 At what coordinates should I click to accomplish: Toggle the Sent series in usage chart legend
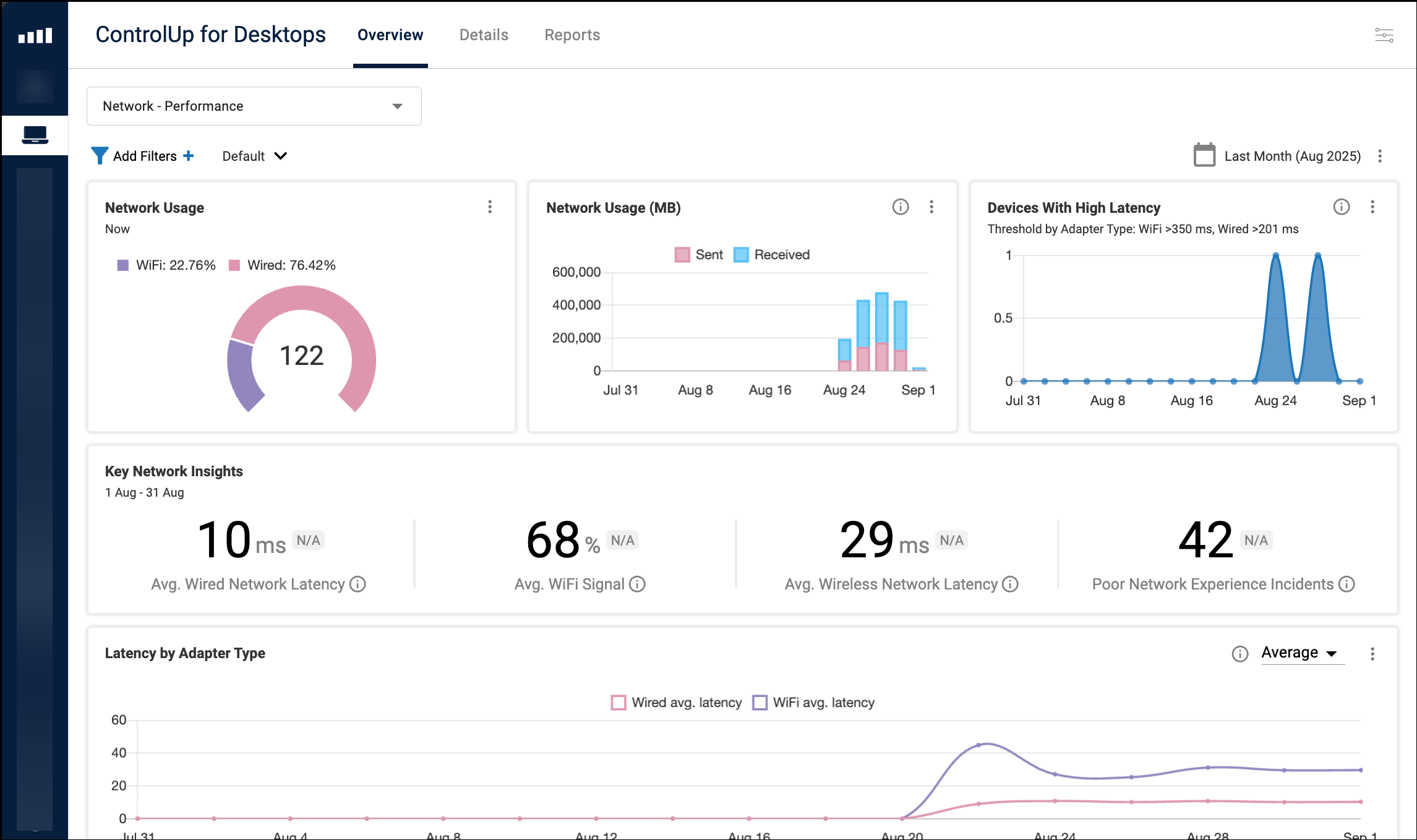[699, 255]
